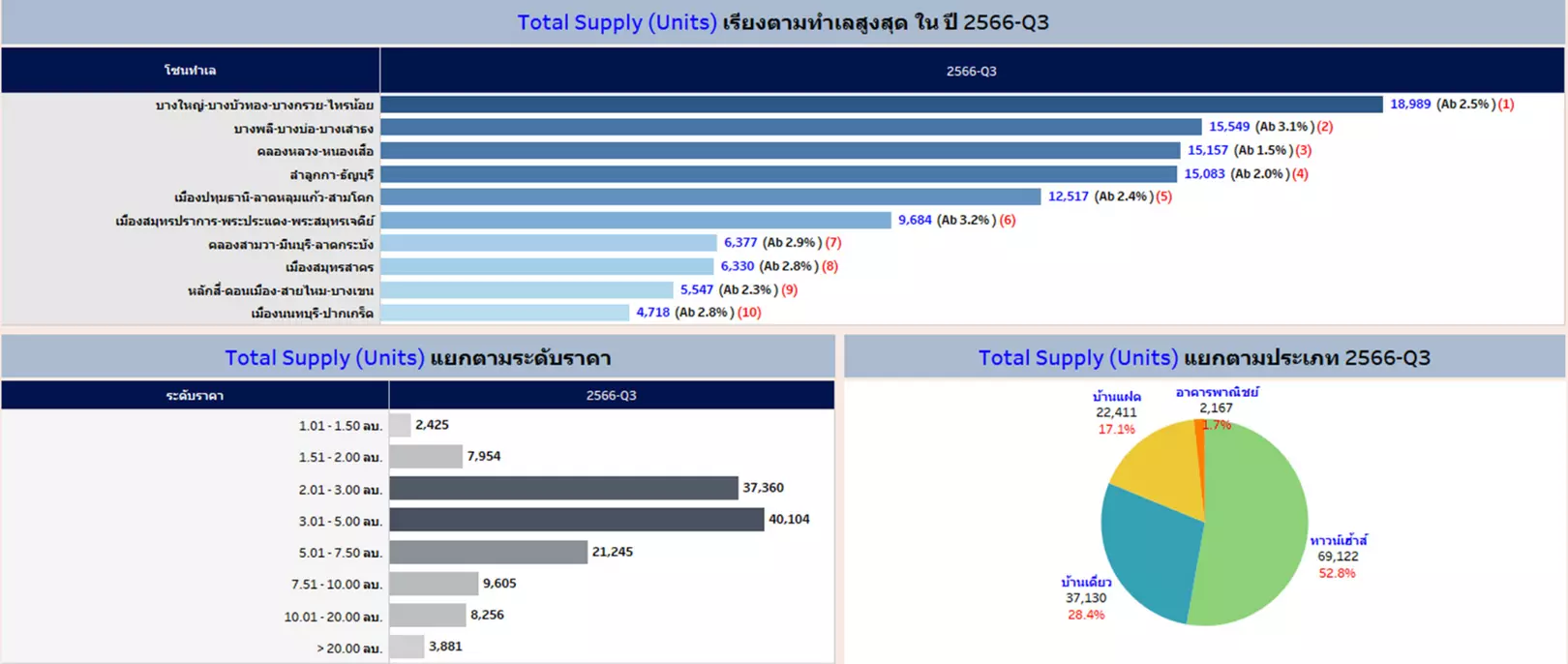Click the bar labeled 15,157 units
Image resolution: width=1568 pixels, height=664 pixels.
pyautogui.click(x=780, y=150)
